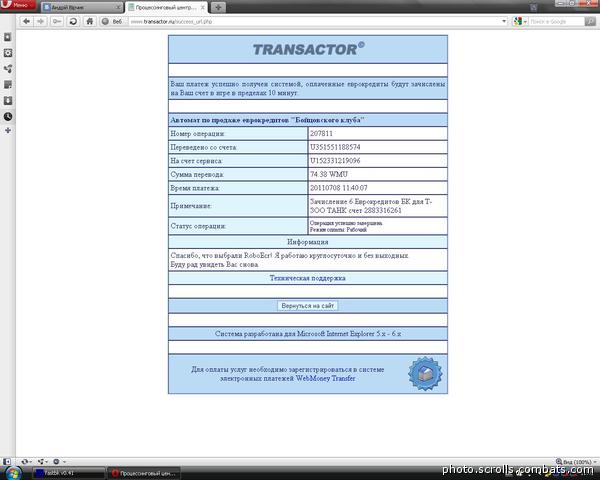This screenshot has height=480, width=600.
Task: Open the password wand key button
Action: click(x=57, y=21)
